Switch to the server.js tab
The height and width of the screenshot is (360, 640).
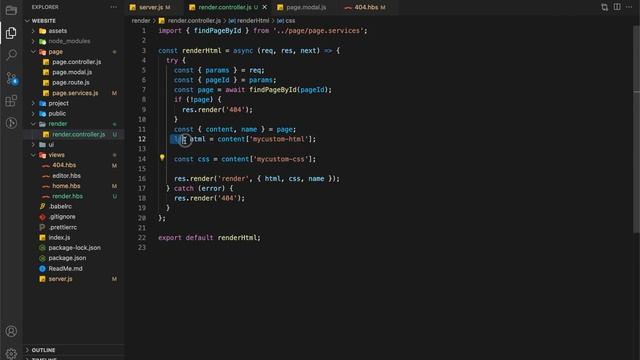[150, 7]
